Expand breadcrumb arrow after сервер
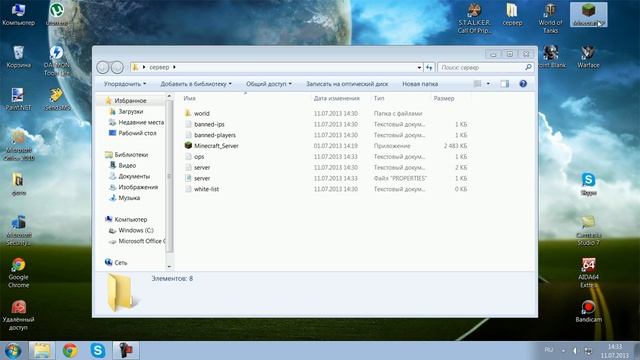 (174, 67)
